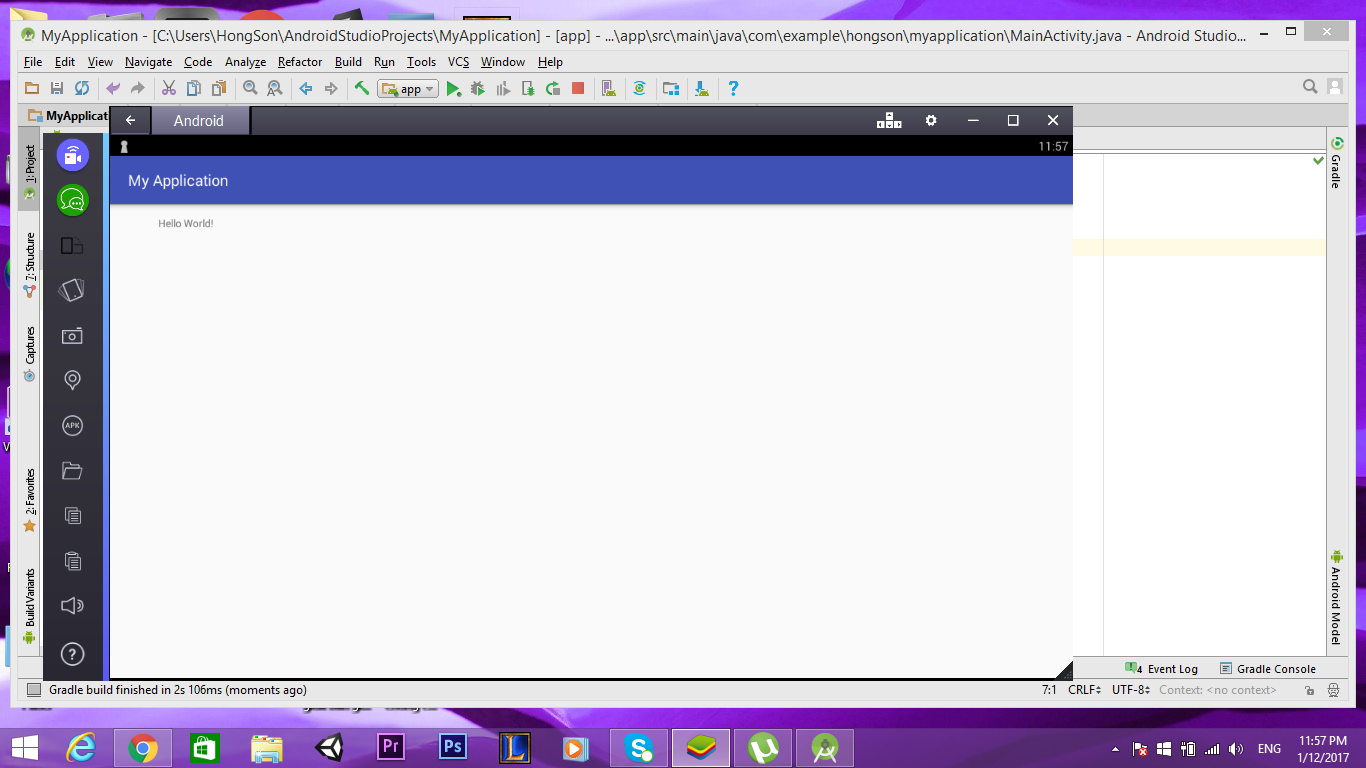The image size is (1366, 768).
Task: Click Sync Project with Gradle icon
Action: click(x=640, y=89)
